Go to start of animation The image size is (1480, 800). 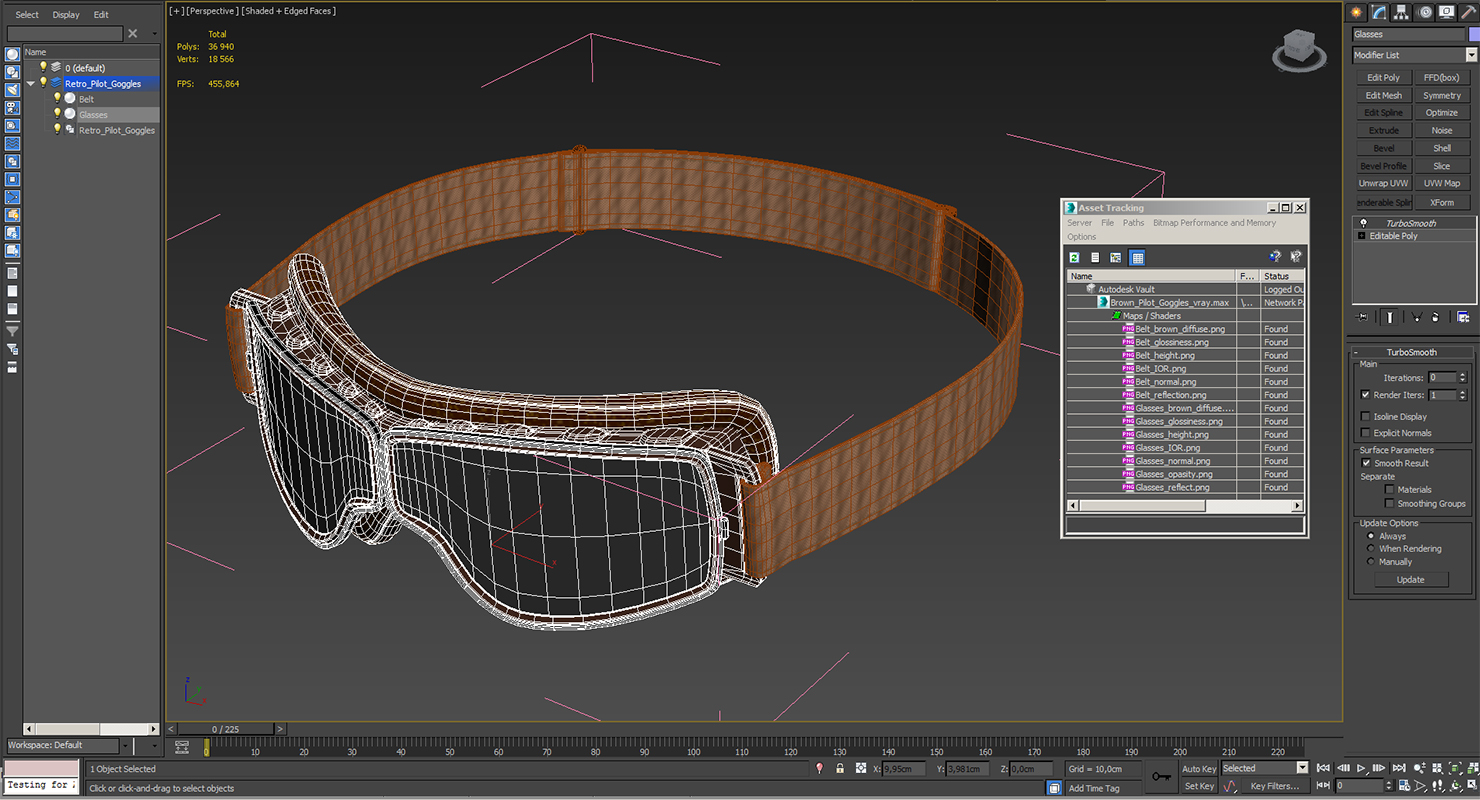tap(1324, 768)
